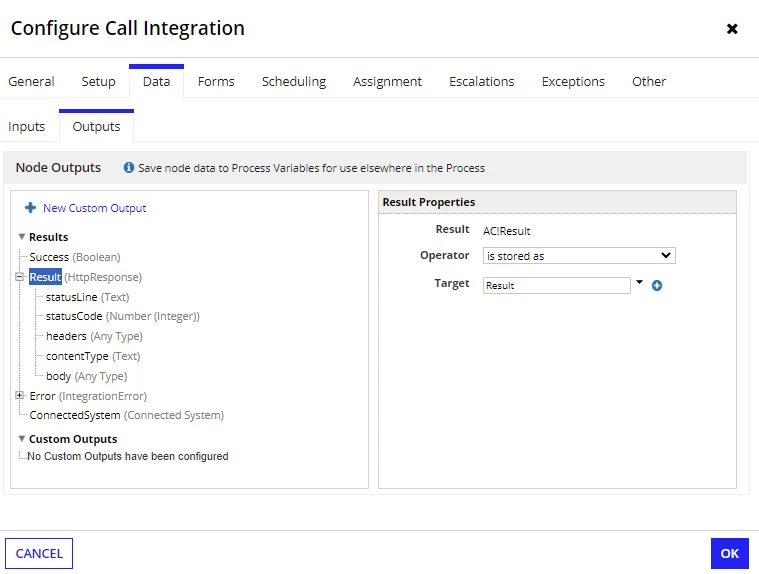Click the Custom Outputs section heading
Viewport: 759px width, 574px height.
[73, 439]
